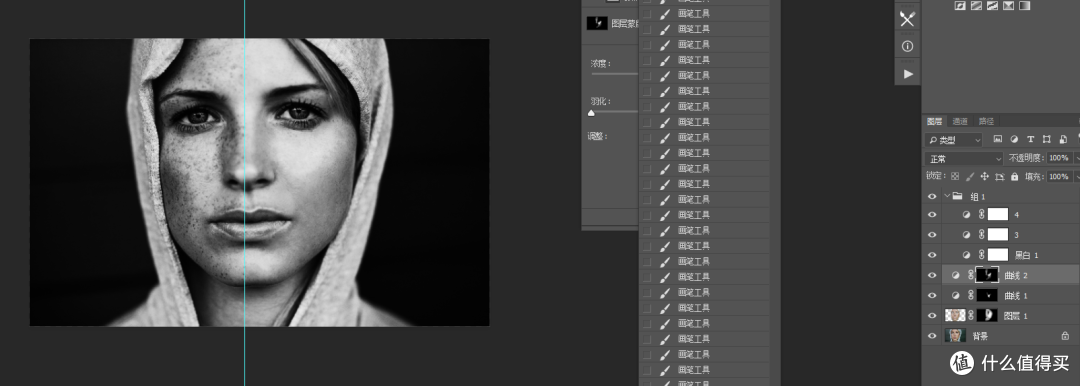Select the 黑白 1 layer name

coord(1026,255)
